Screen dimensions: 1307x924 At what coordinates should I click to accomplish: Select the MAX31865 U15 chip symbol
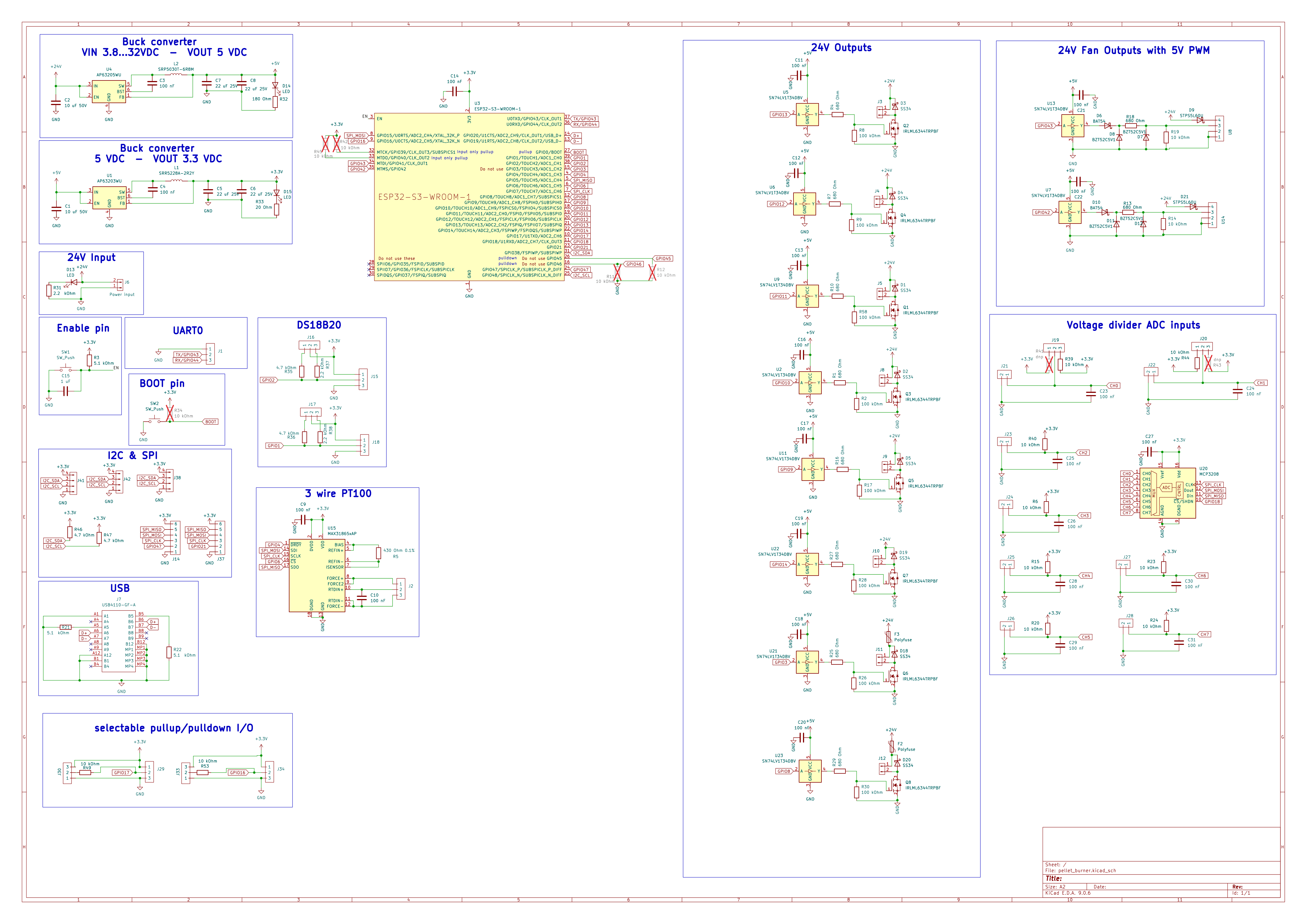(x=317, y=575)
